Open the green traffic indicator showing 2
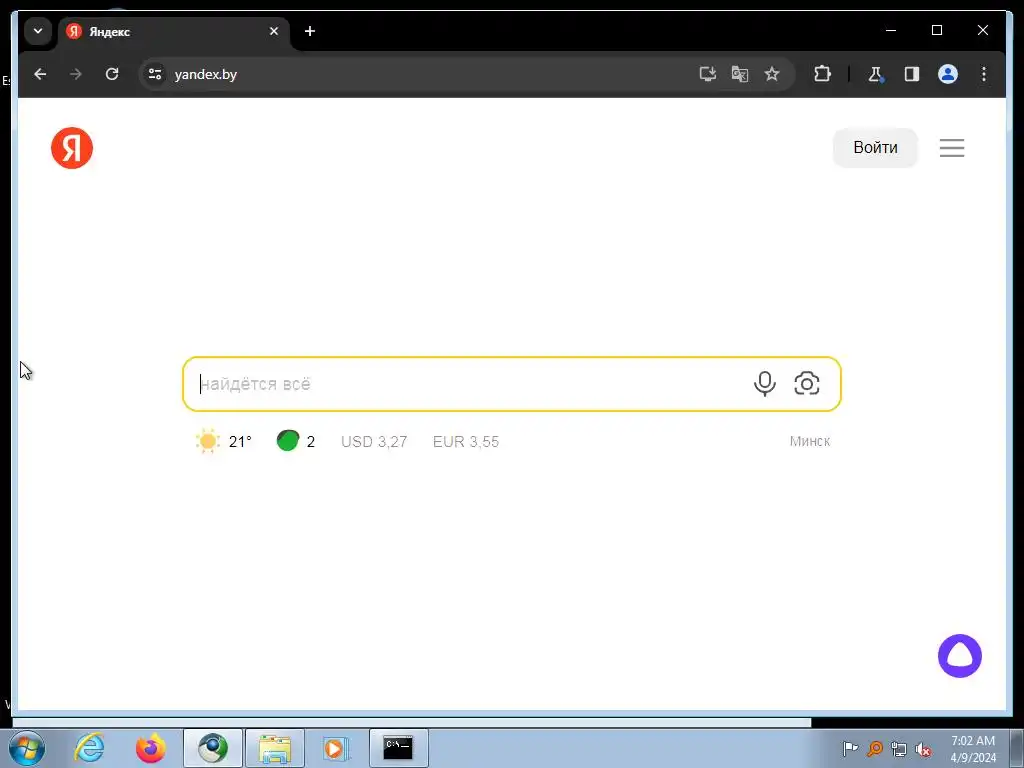This screenshot has width=1024, height=768. [296, 441]
